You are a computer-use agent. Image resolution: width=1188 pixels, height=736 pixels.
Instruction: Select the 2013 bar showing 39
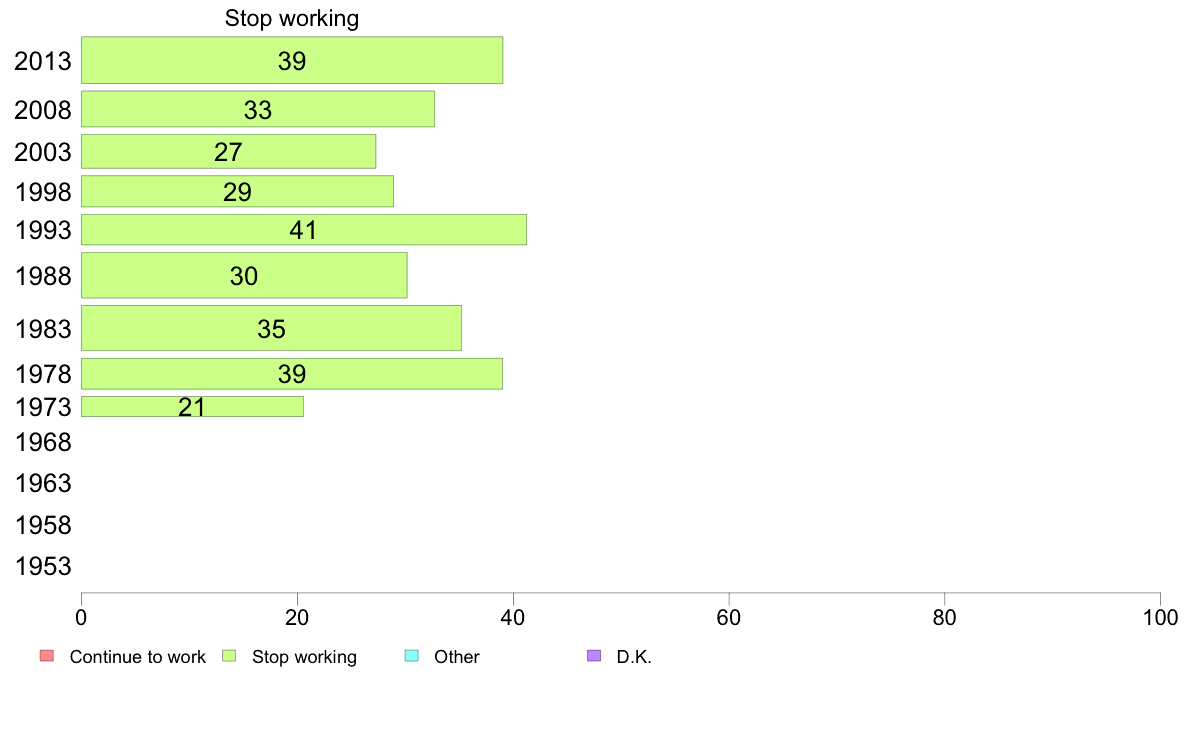292,60
